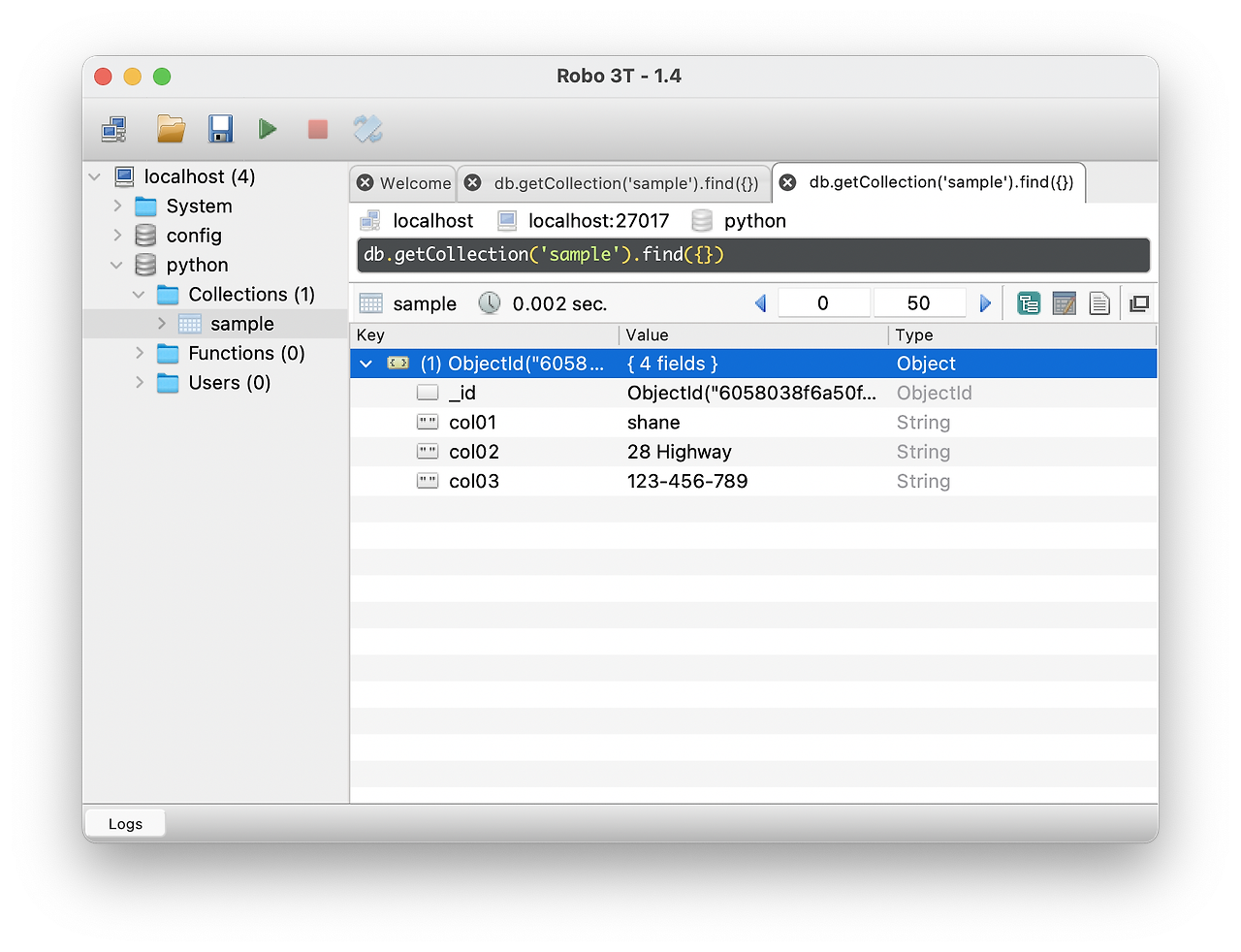The image size is (1241, 952).
Task: Go to previous page with left arrow
Action: point(761,303)
